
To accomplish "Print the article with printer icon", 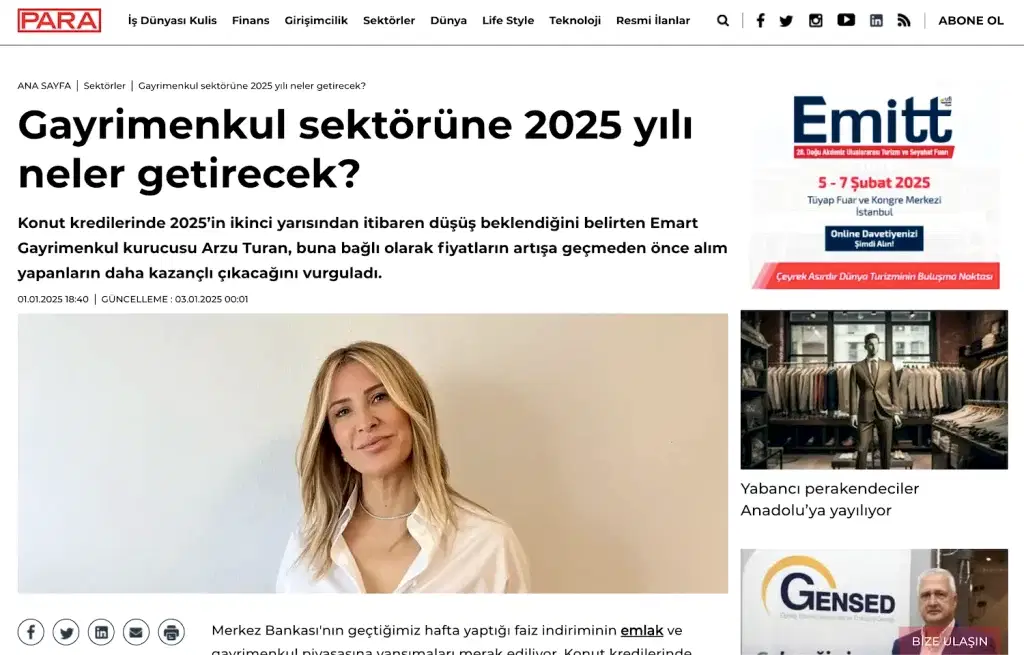I will 171,632.
